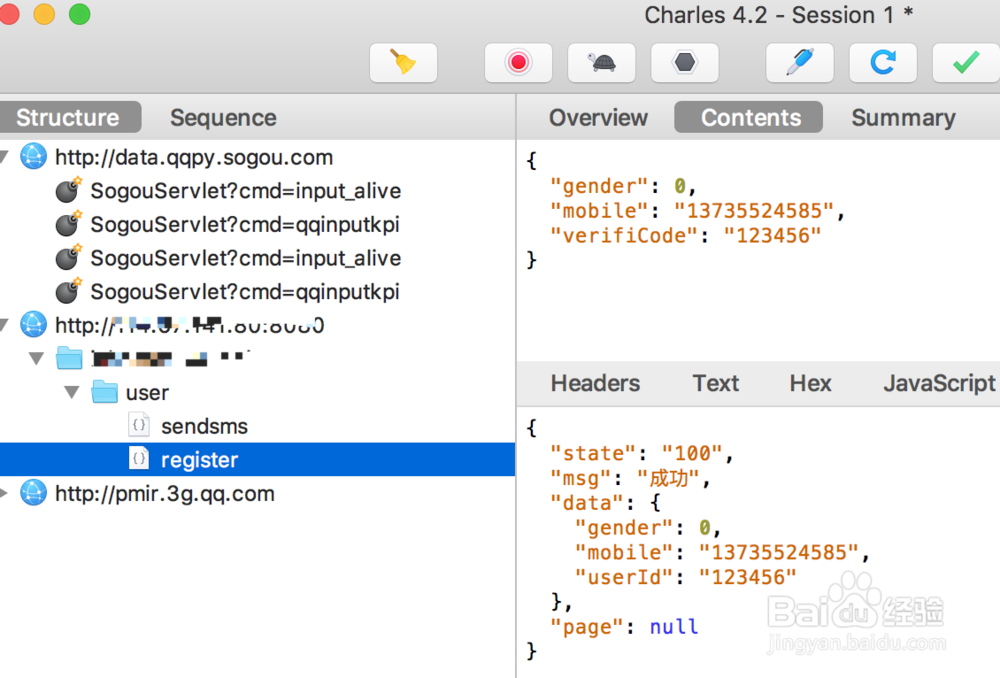Collapse the data.qqpy.sogou.com host node
The width and height of the screenshot is (1000, 678).
click(4, 156)
